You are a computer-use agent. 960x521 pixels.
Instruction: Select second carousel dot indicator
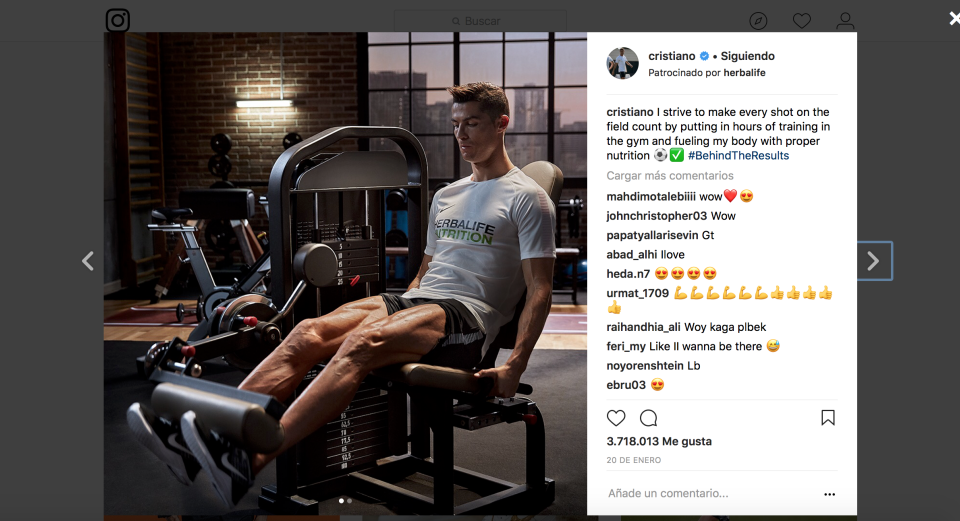pyautogui.click(x=350, y=501)
